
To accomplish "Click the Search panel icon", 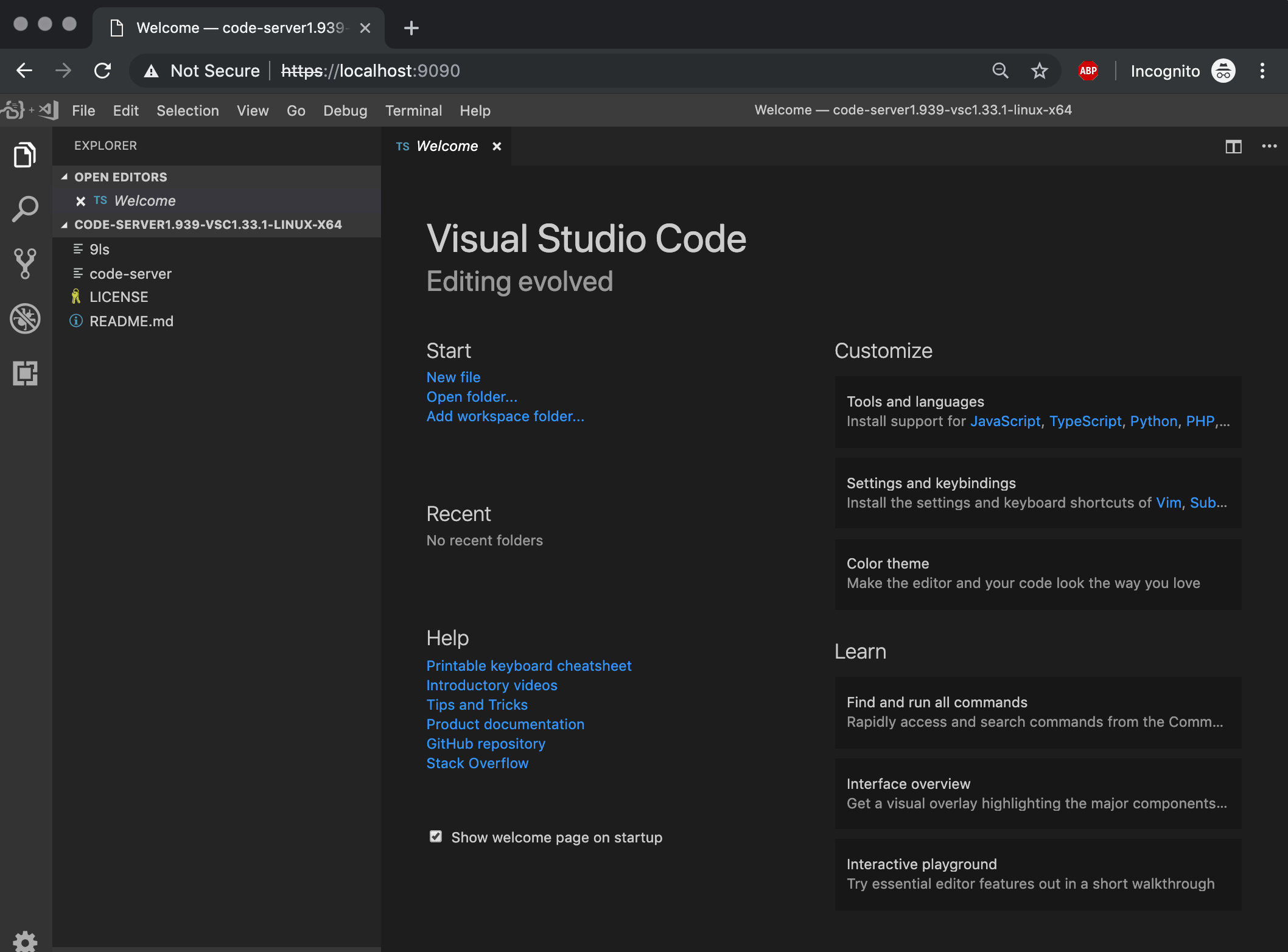I will point(25,208).
